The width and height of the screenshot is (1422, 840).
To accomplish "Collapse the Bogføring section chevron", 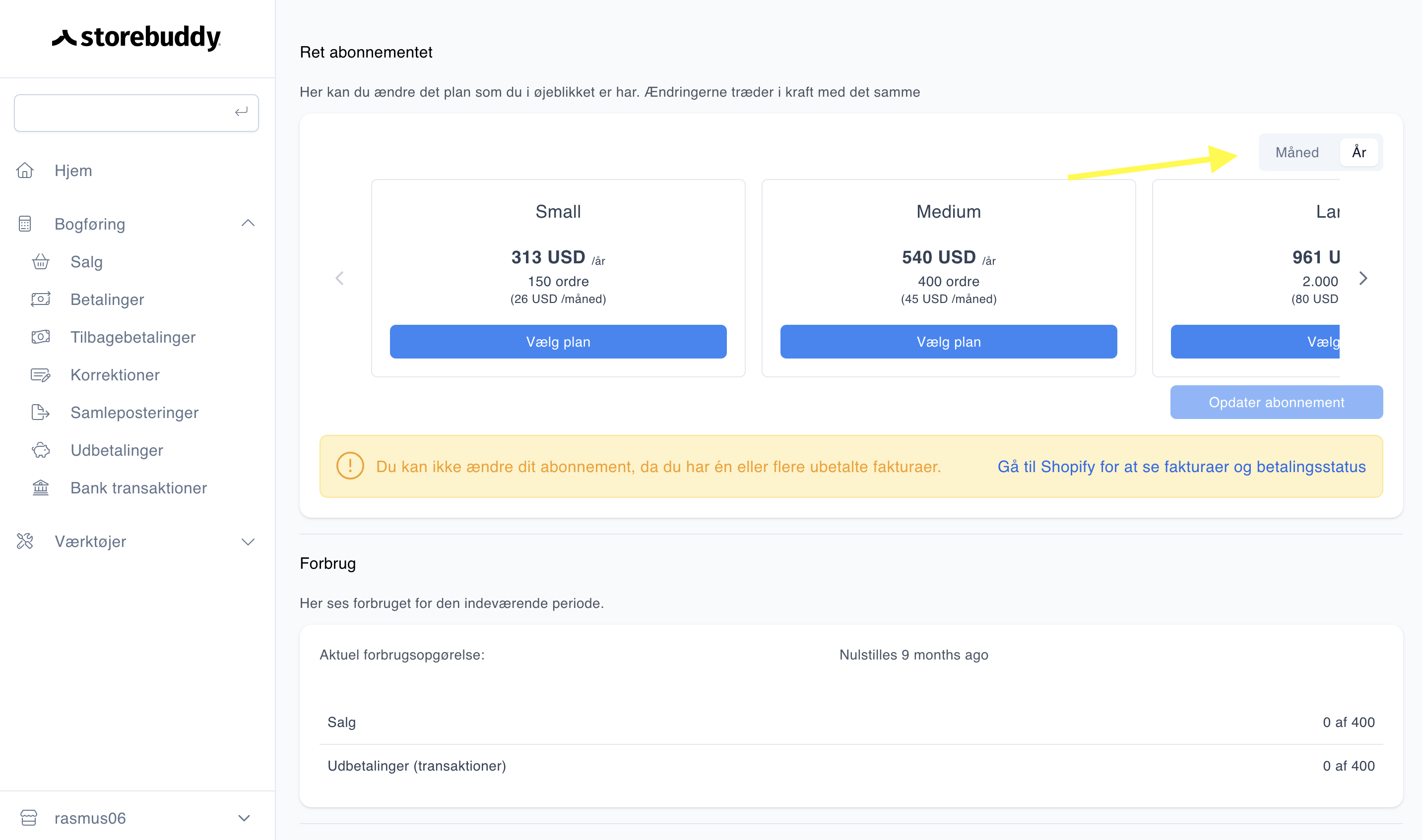I will (x=248, y=223).
